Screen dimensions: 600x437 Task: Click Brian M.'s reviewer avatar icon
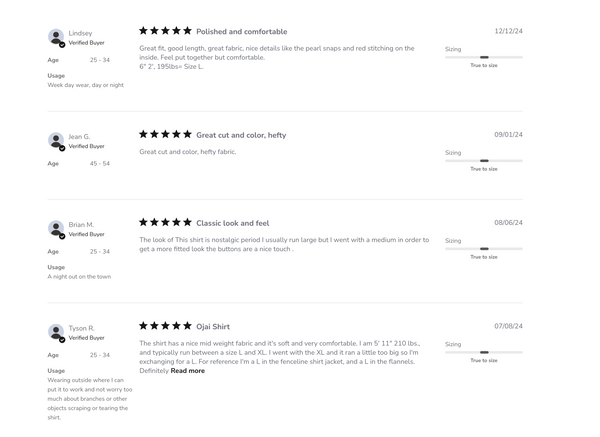[x=56, y=229]
